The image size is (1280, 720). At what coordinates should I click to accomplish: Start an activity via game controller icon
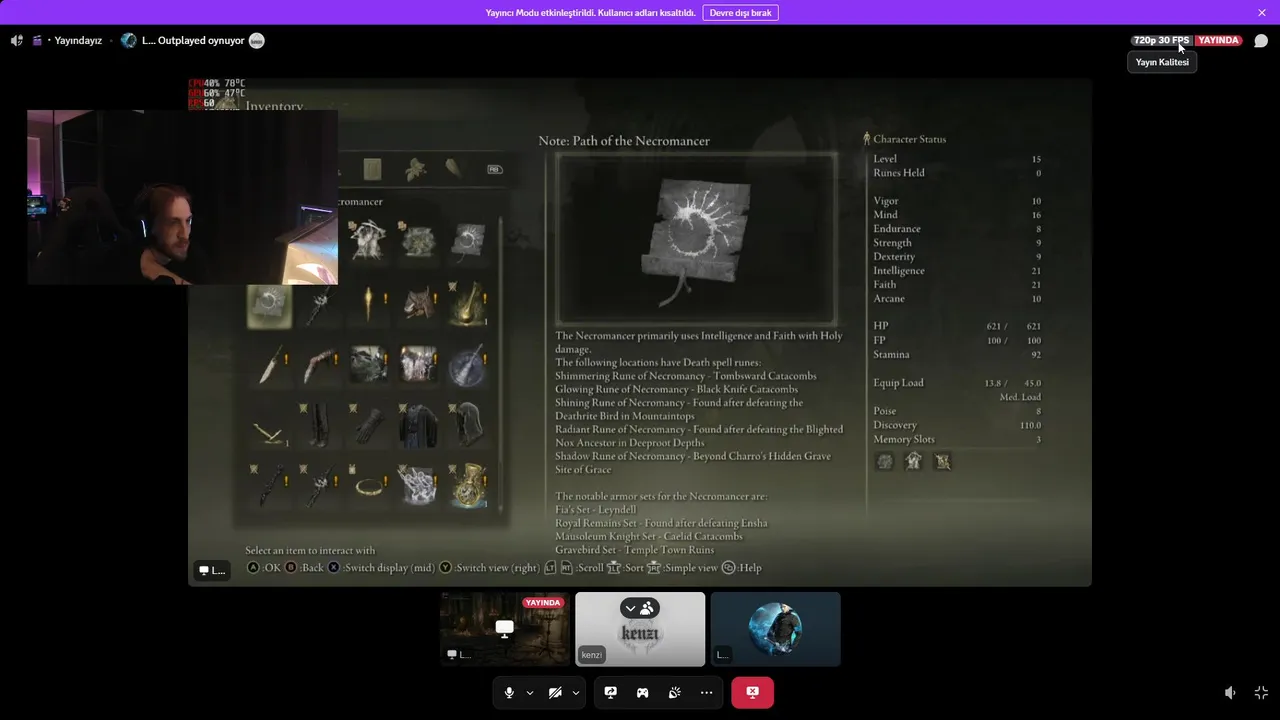tap(642, 693)
